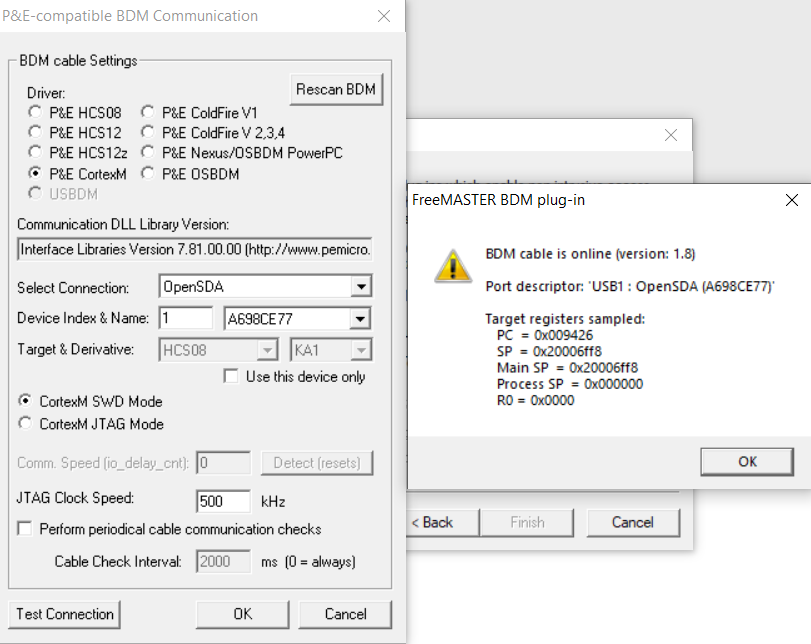Choose the P&E HCS08 driver

click(x=35, y=112)
